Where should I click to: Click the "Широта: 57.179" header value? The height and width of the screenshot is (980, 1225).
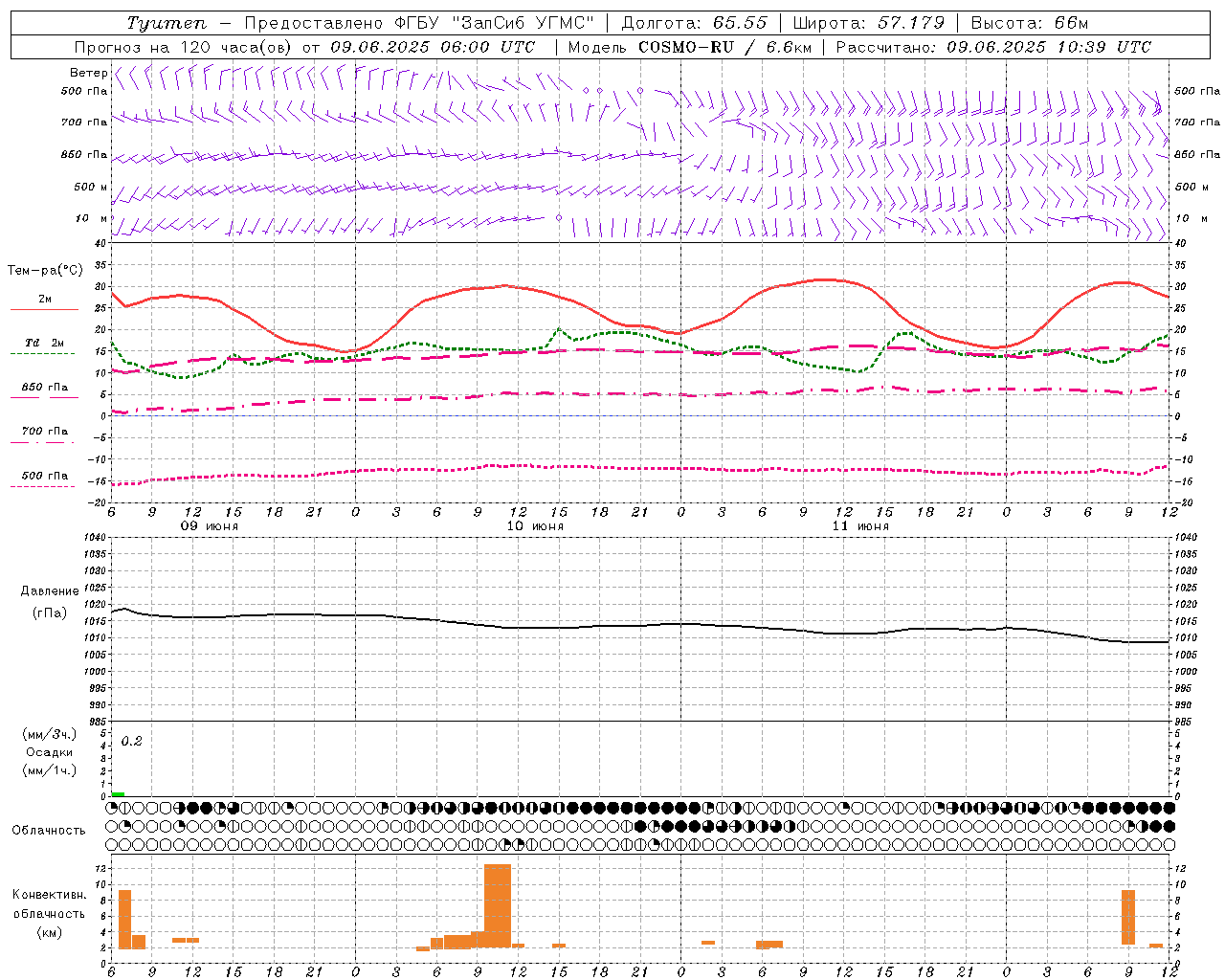(870, 23)
